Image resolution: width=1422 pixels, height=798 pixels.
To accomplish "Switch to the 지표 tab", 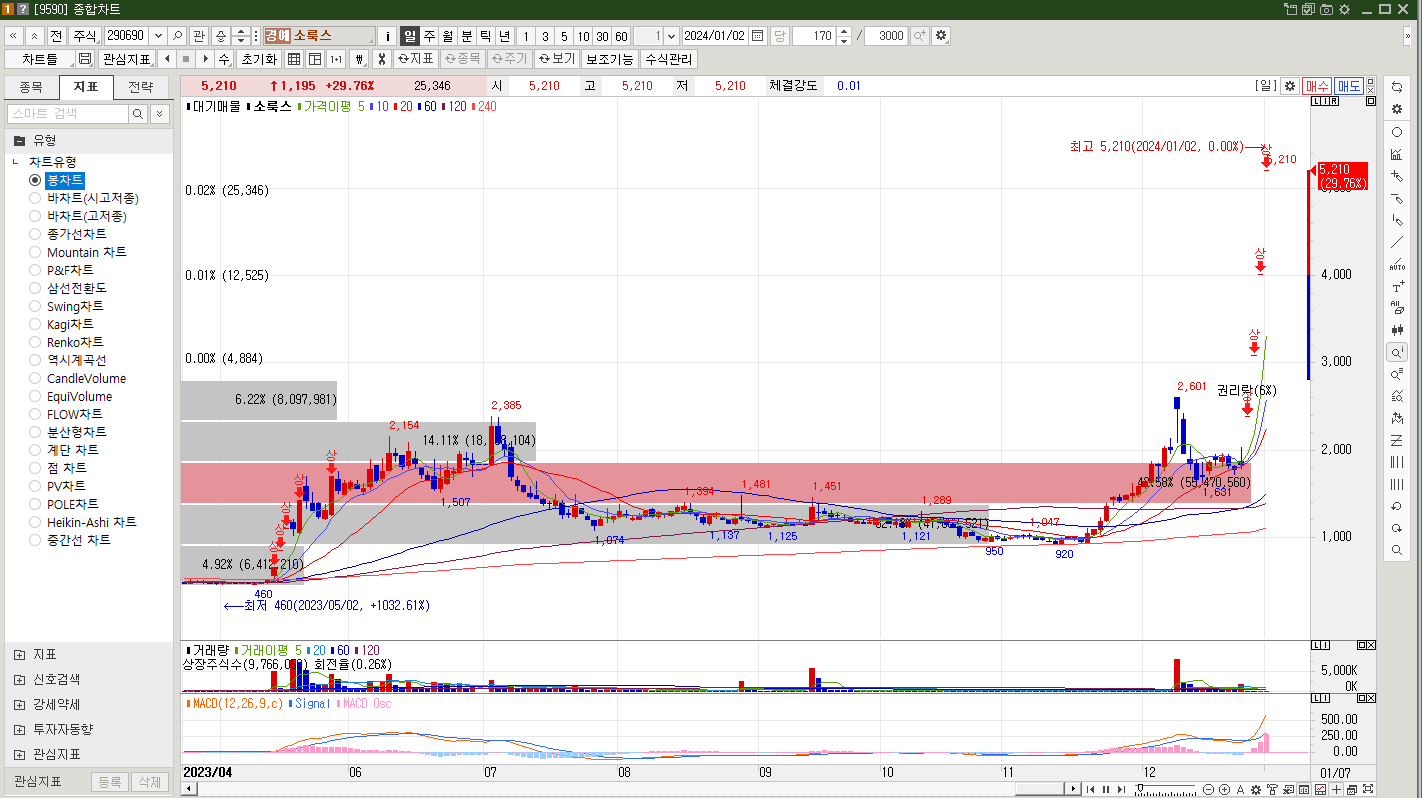I will click(x=86, y=87).
